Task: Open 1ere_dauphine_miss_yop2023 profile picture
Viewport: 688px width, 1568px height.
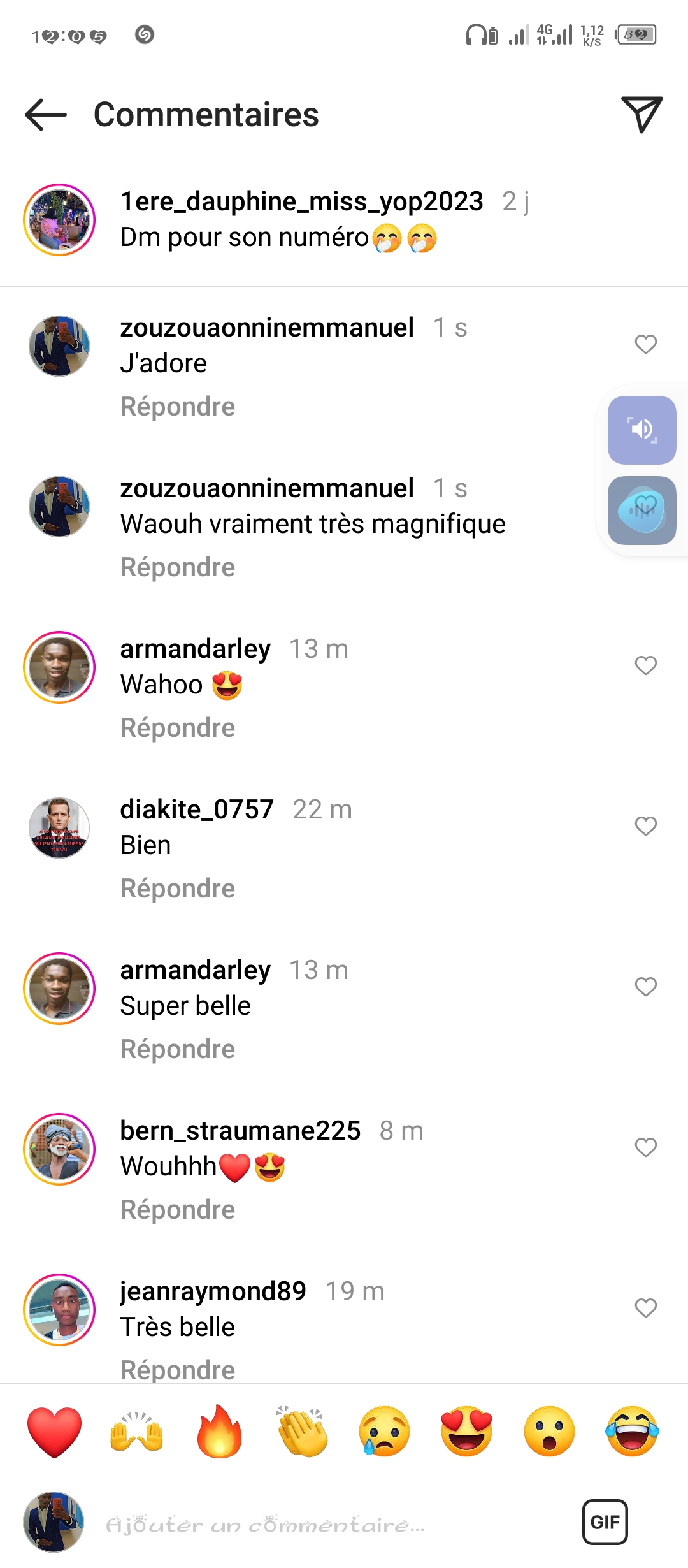Action: (59, 220)
